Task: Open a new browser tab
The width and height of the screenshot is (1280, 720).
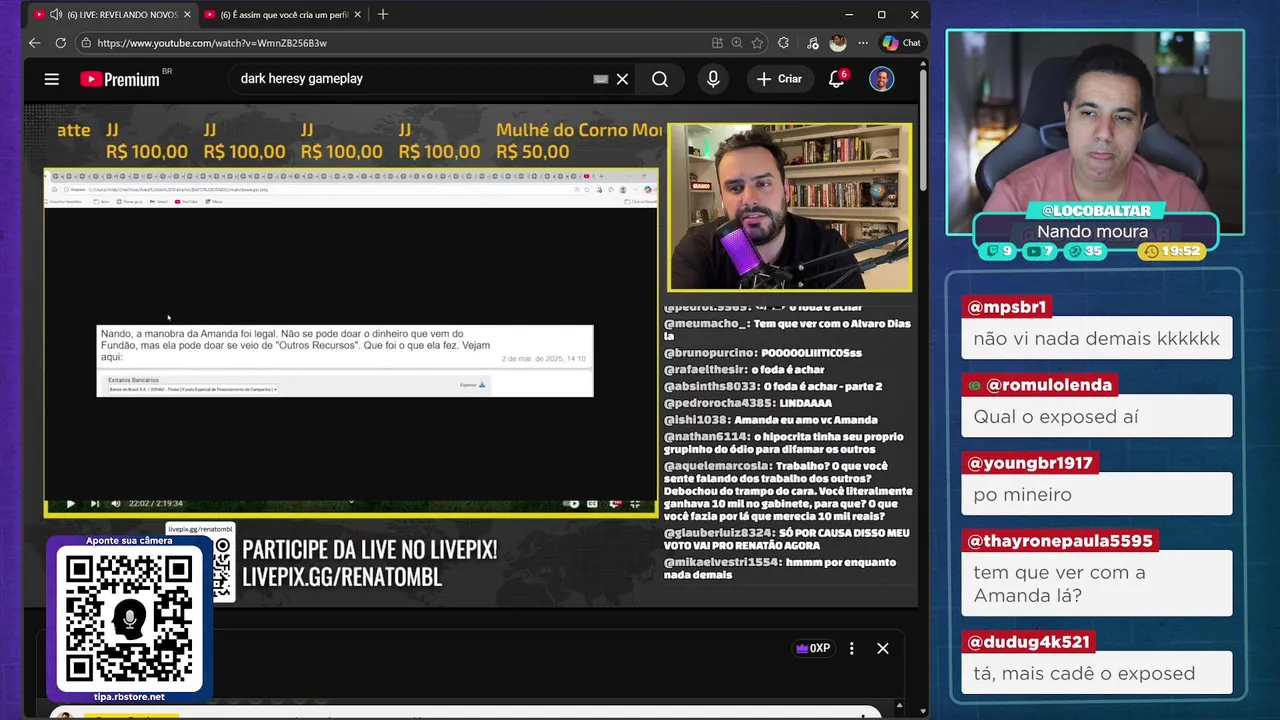Action: pyautogui.click(x=383, y=15)
